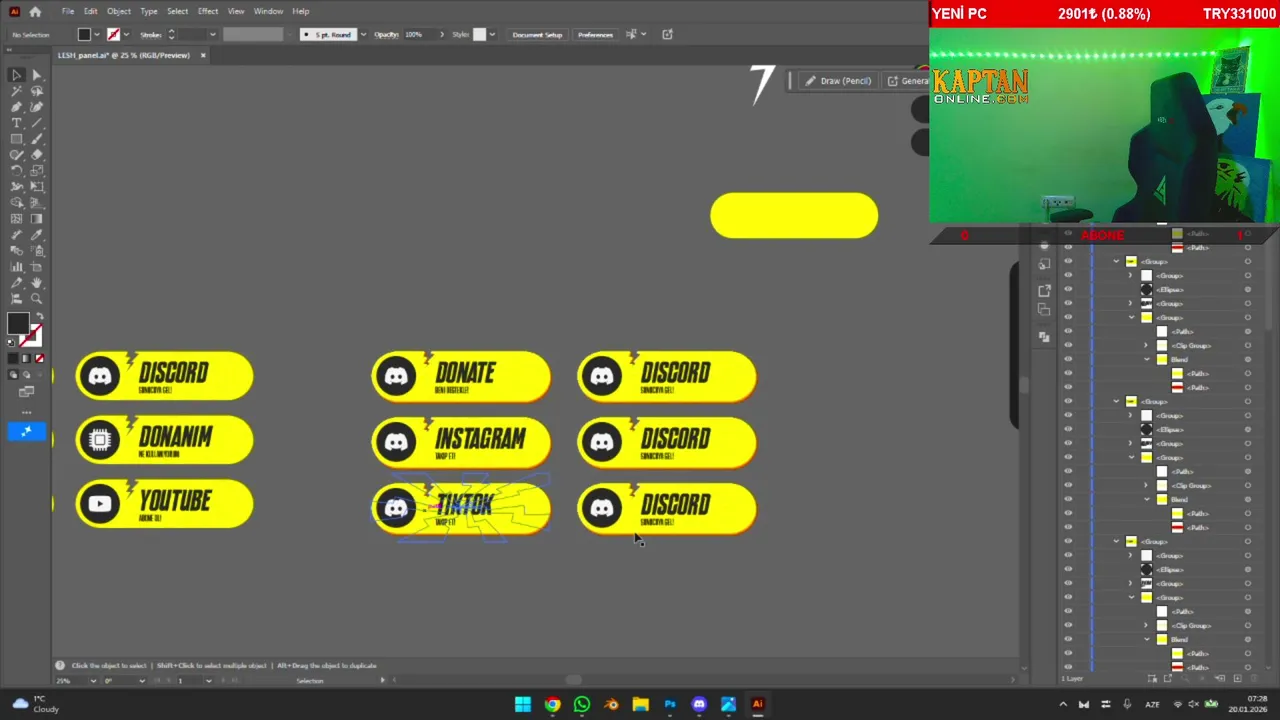Go to Illustrator Home screen icon
1280x720 pixels.
pyautogui.click(x=35, y=11)
